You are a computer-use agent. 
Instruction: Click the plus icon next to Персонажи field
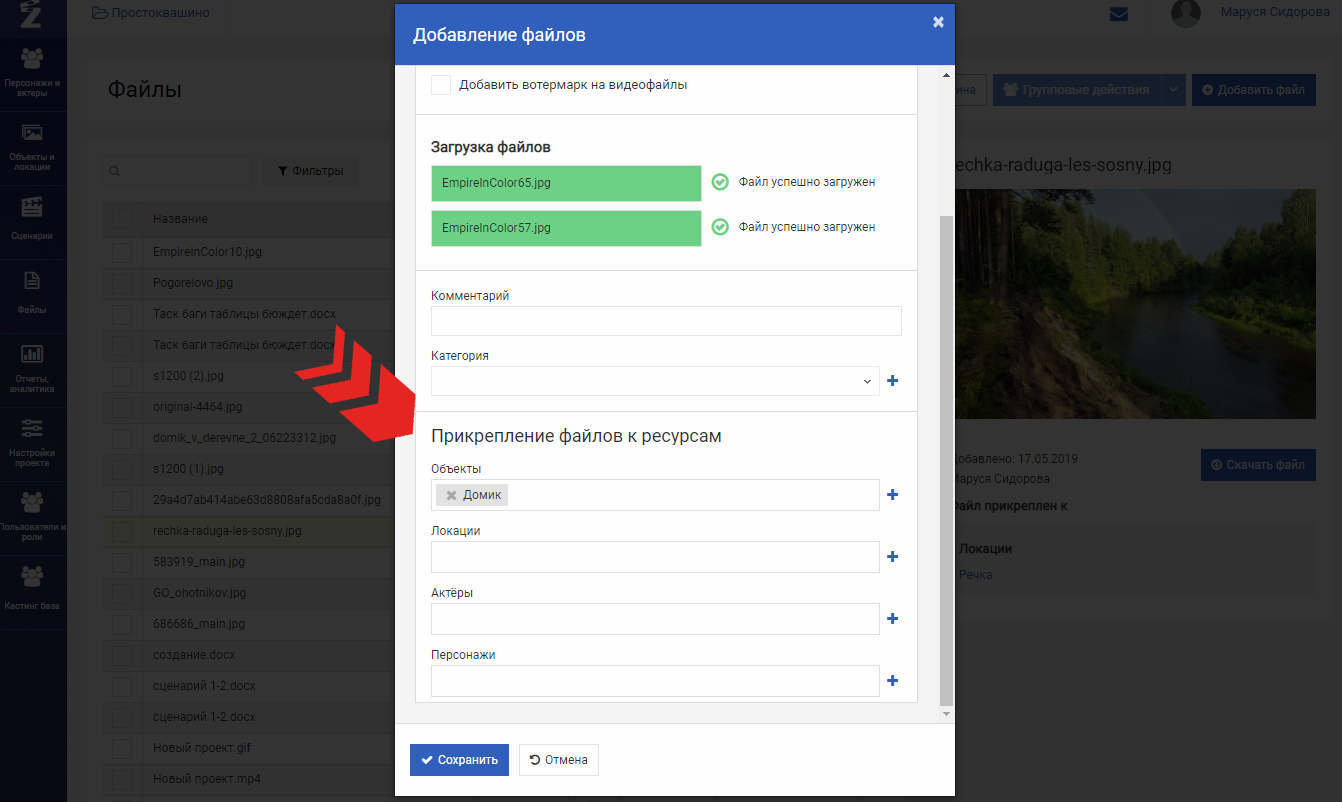pos(893,681)
